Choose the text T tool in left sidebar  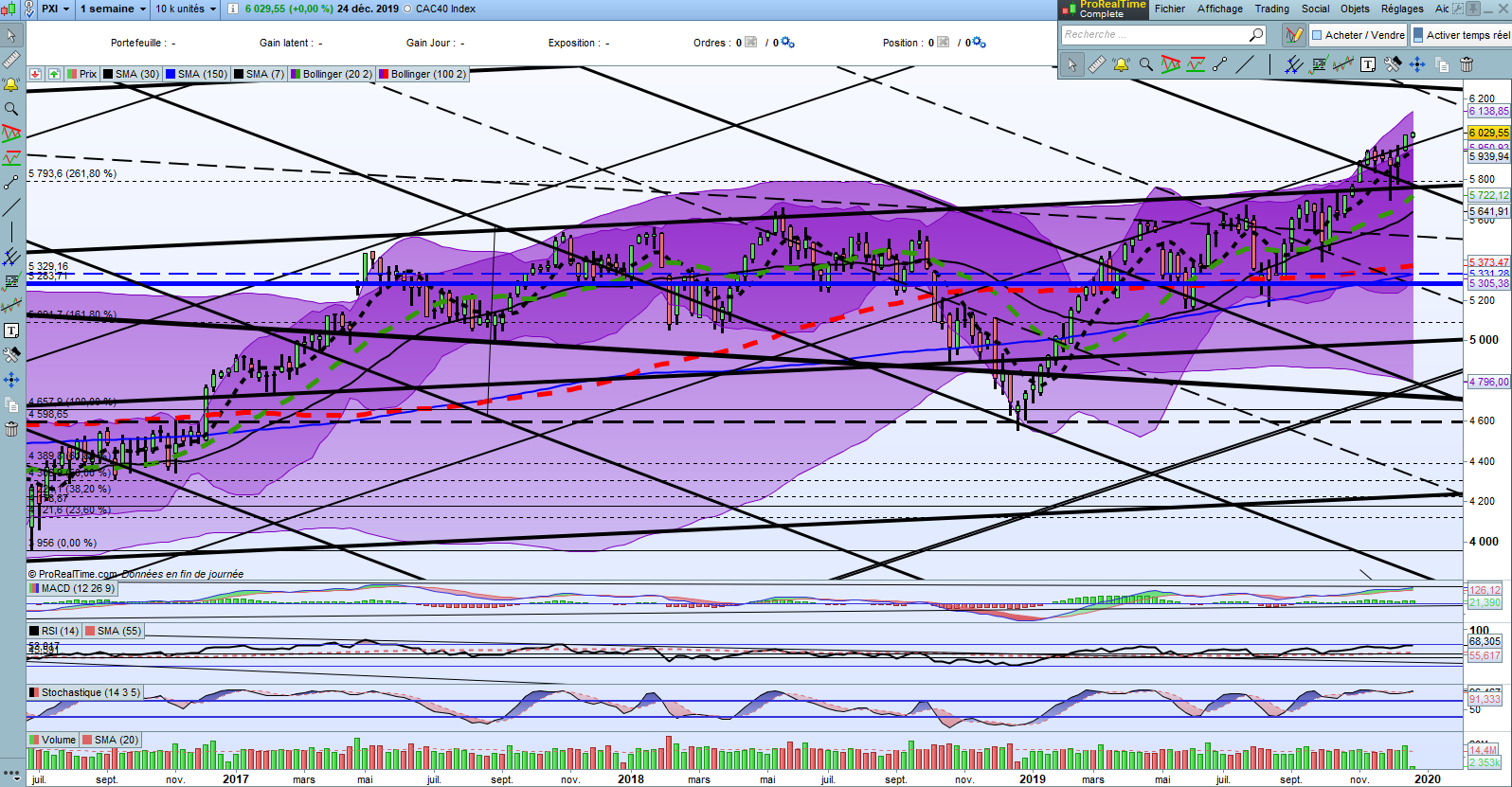tap(11, 331)
